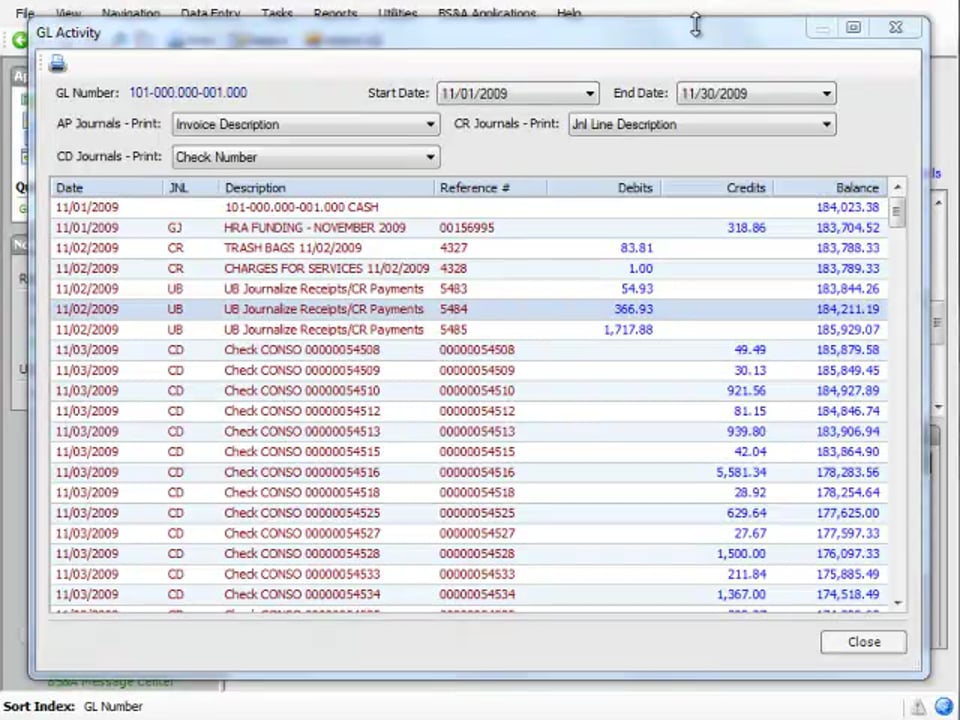Click reference number 5483
This screenshot has height=720, width=960.
pos(454,289)
